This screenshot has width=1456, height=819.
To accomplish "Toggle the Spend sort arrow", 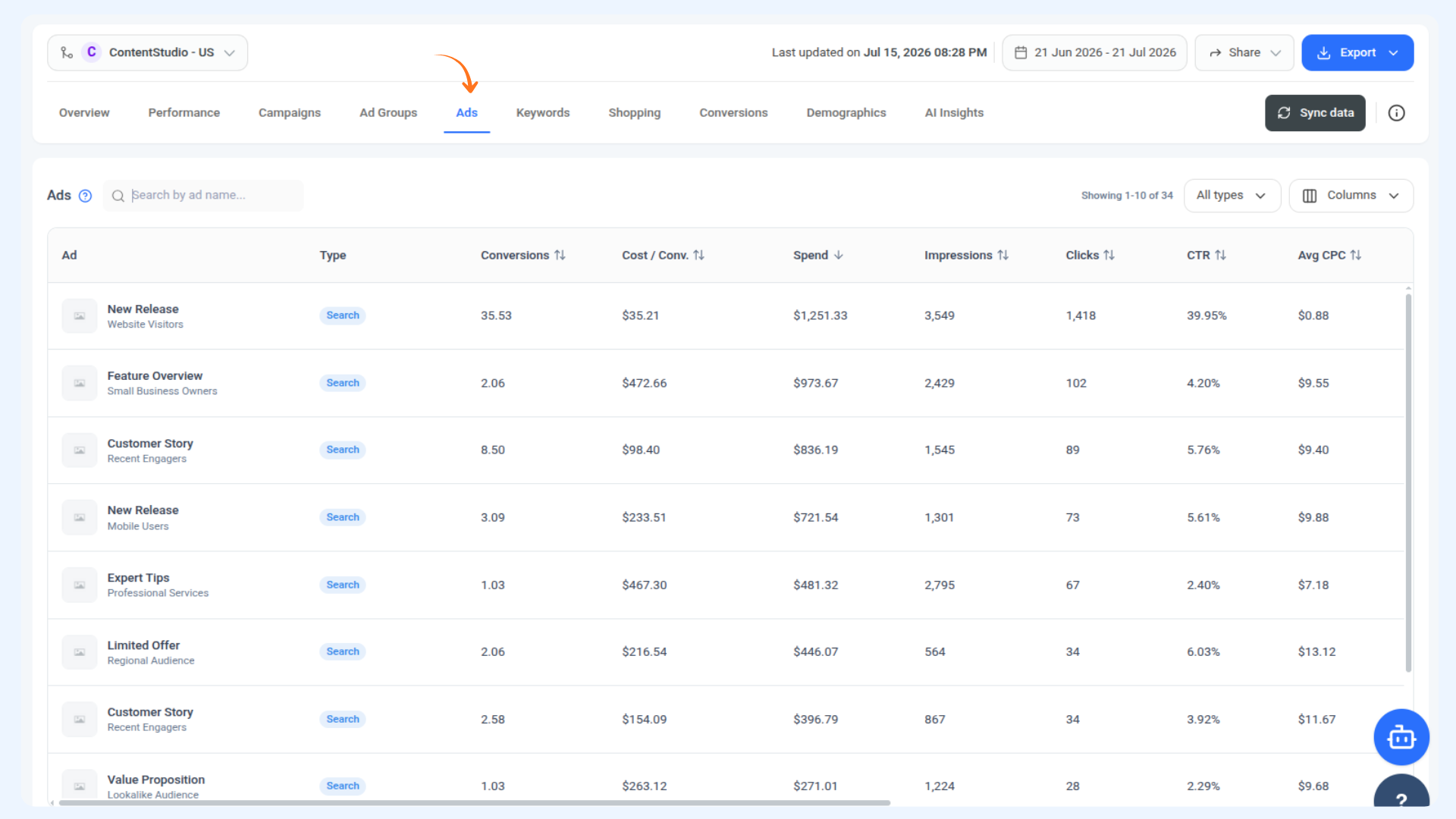I will pyautogui.click(x=838, y=256).
